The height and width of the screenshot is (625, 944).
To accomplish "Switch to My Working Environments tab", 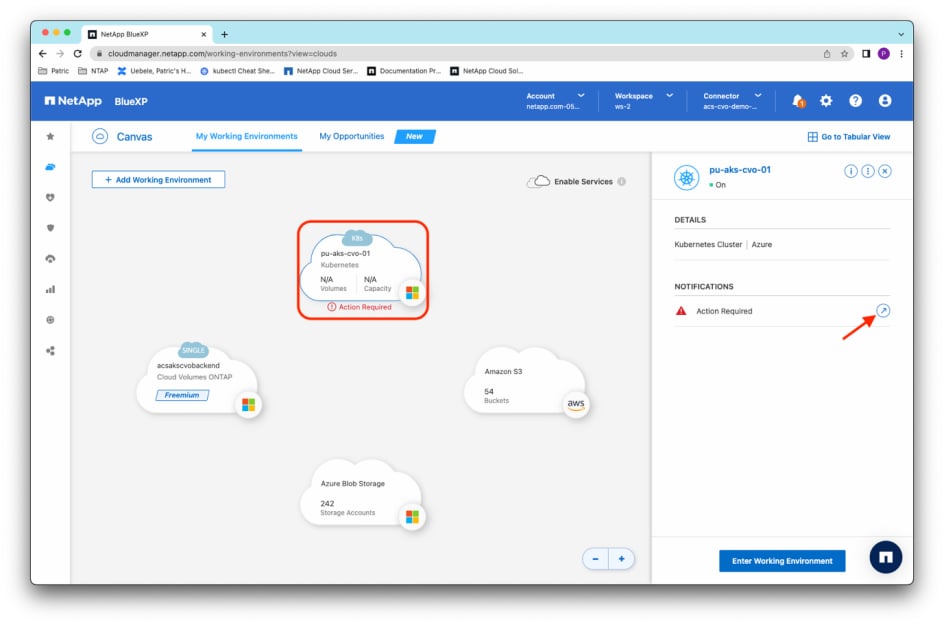I will point(246,137).
